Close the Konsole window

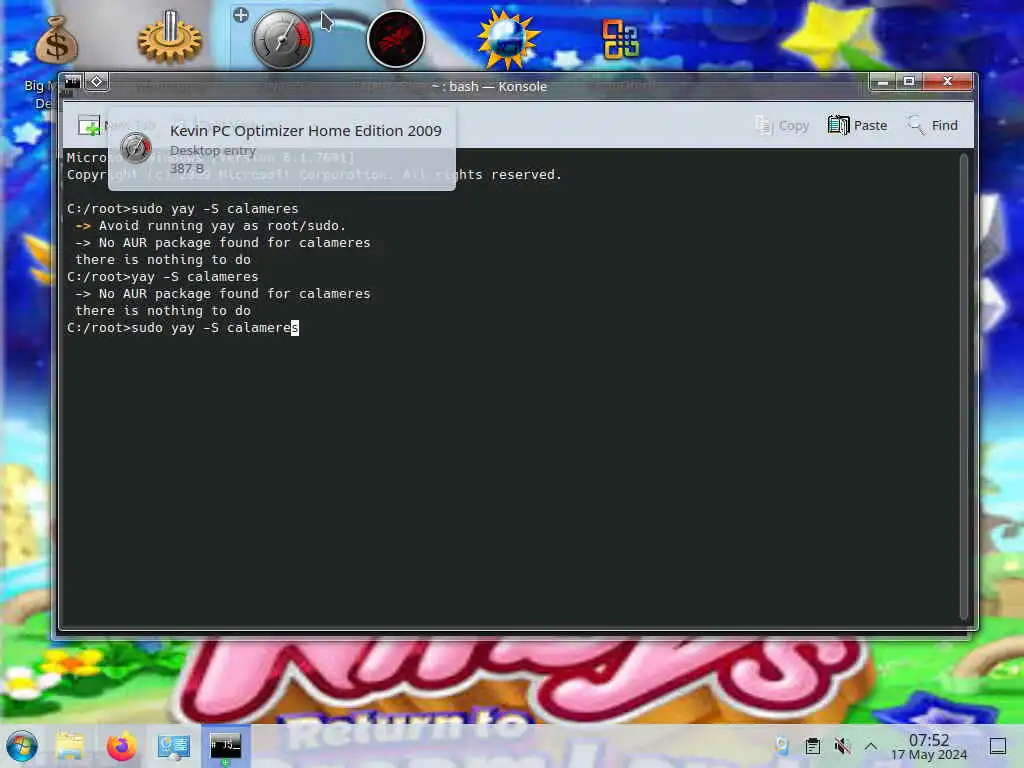pos(948,82)
